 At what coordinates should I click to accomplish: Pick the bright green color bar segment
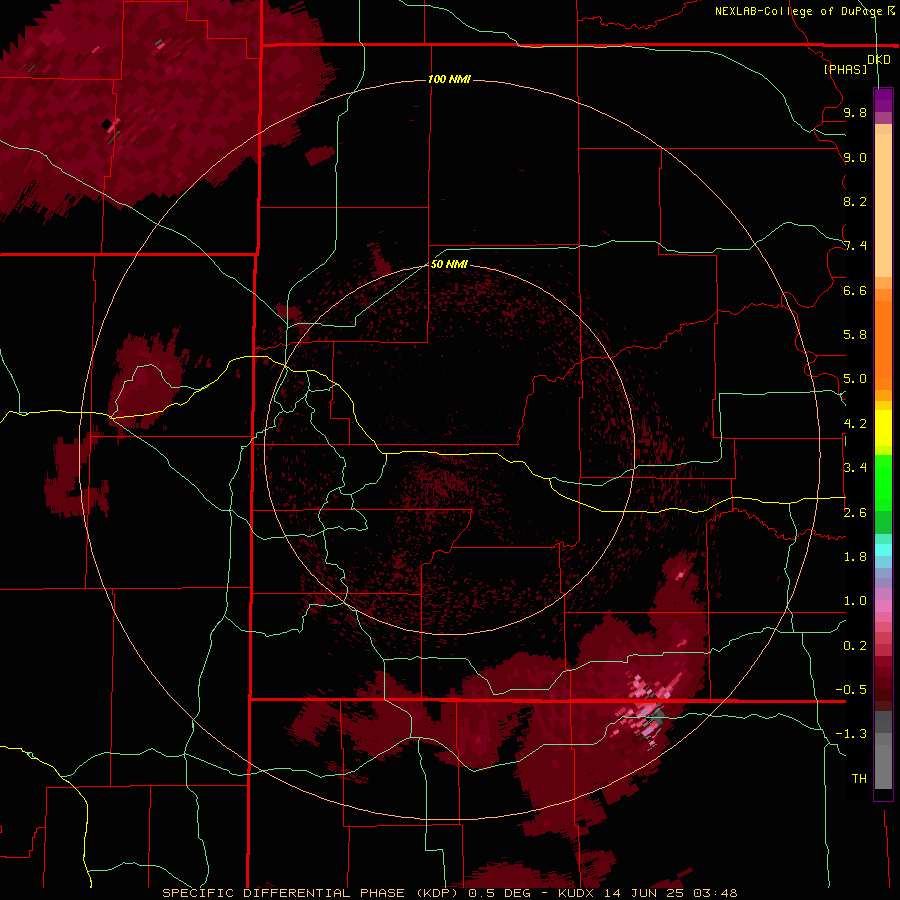883,482
